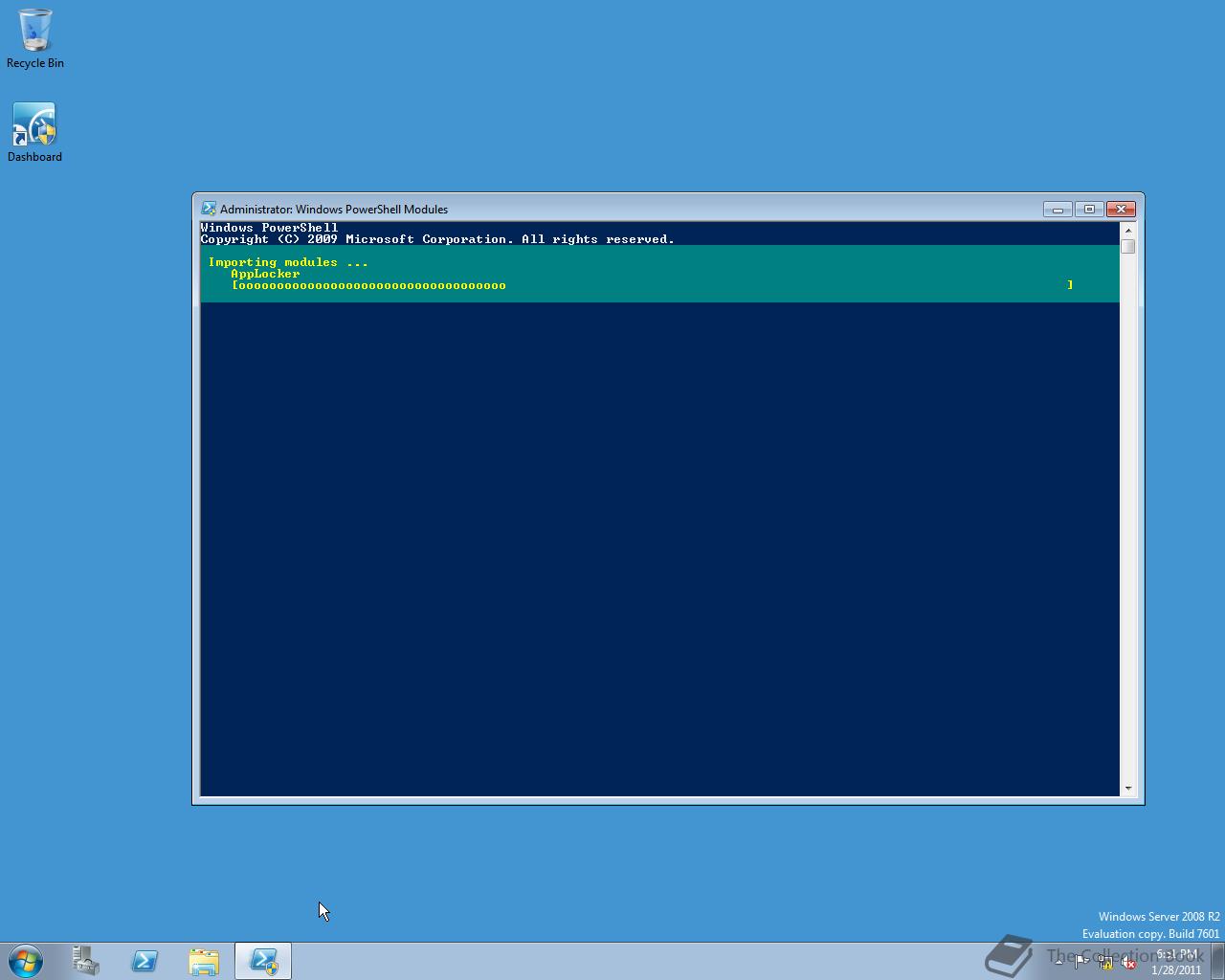
Task: Open the Action Center flag icon
Action: [1080, 963]
